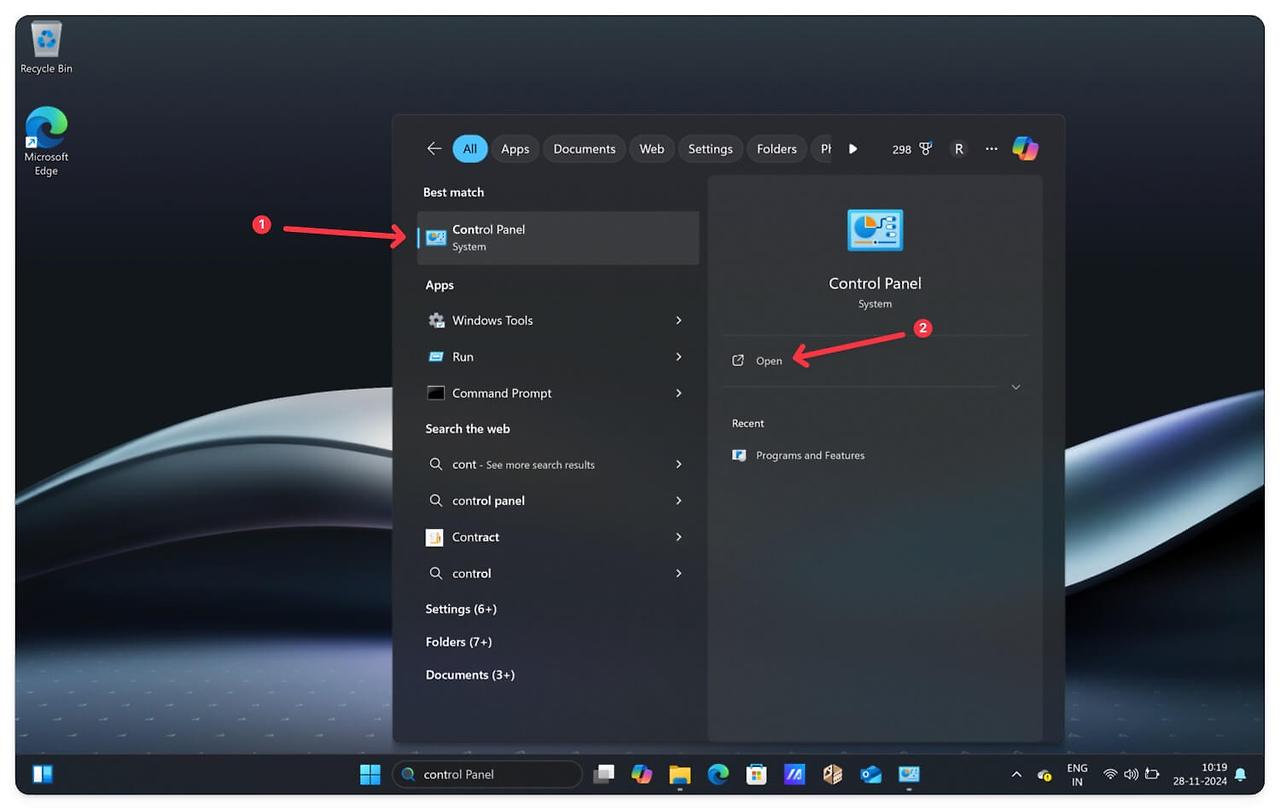The image size is (1280, 810).
Task: Open Microsoft Store from the taskbar
Action: pos(757,774)
